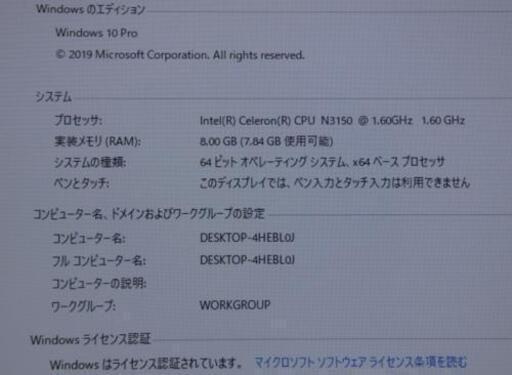Select the Intel(R) Celeron(R) CPU N3150 processor value

tap(332, 120)
